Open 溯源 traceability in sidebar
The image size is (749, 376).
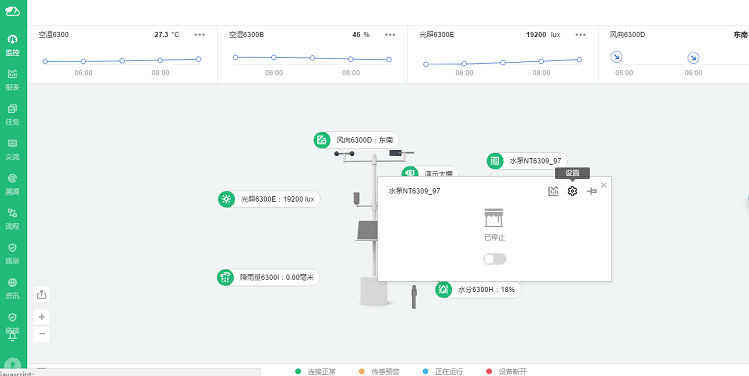coord(12,184)
